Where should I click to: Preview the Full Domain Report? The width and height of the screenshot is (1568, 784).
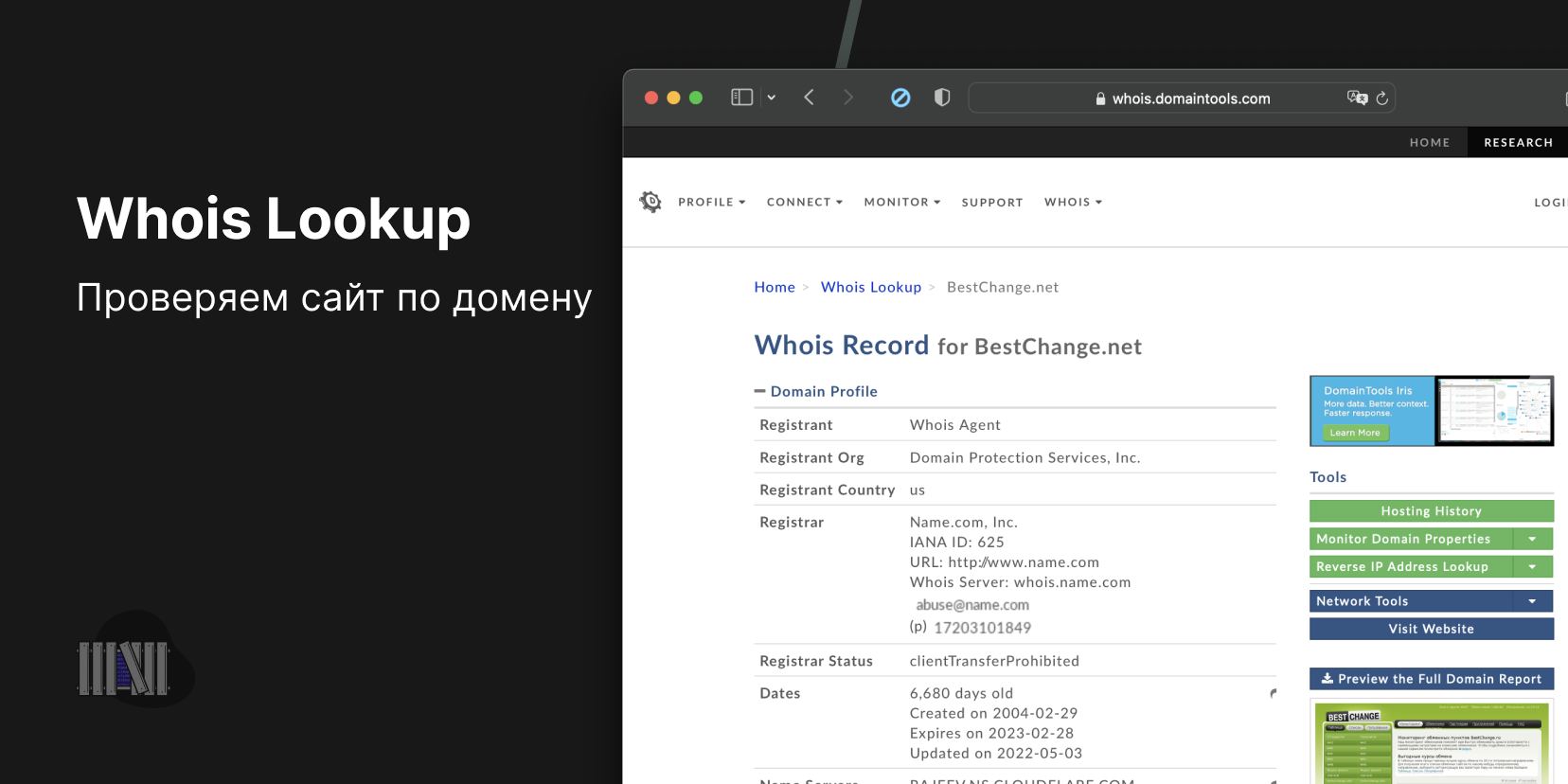click(1432, 679)
